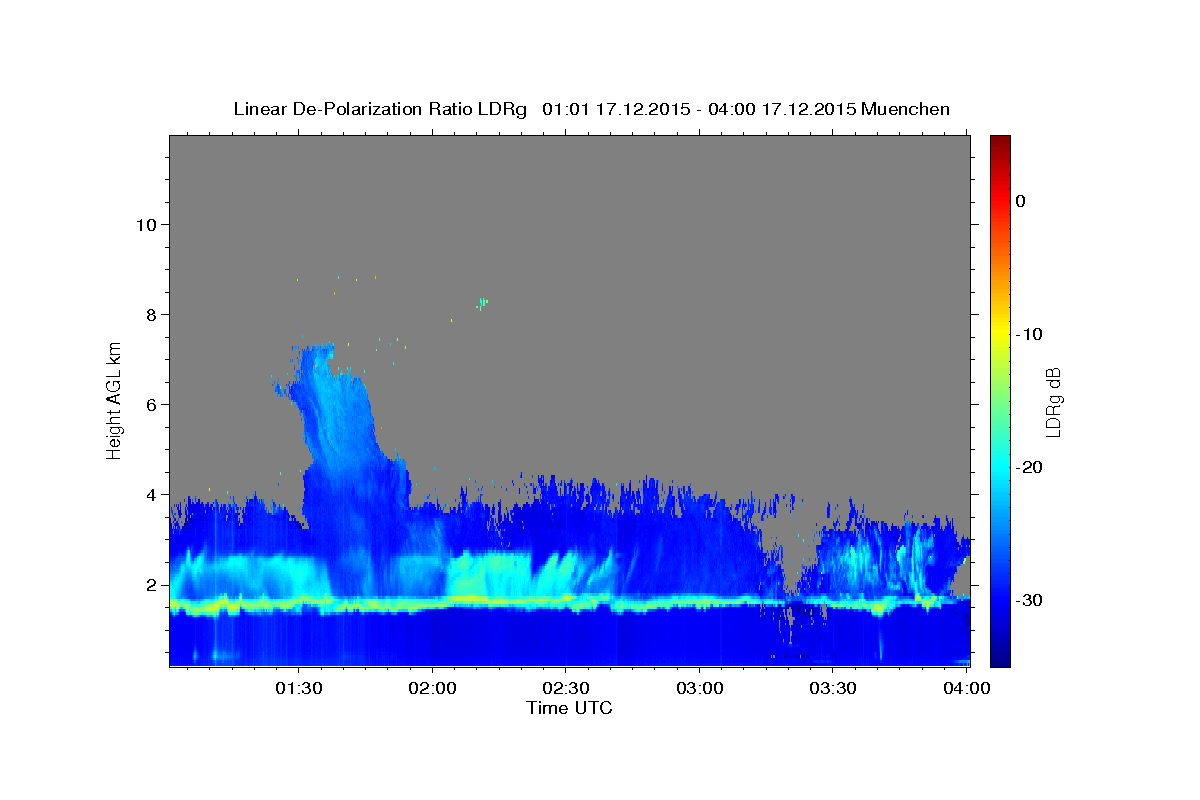Click the '04:00' time tick label
This screenshot has height=800, width=1200.
click(966, 689)
